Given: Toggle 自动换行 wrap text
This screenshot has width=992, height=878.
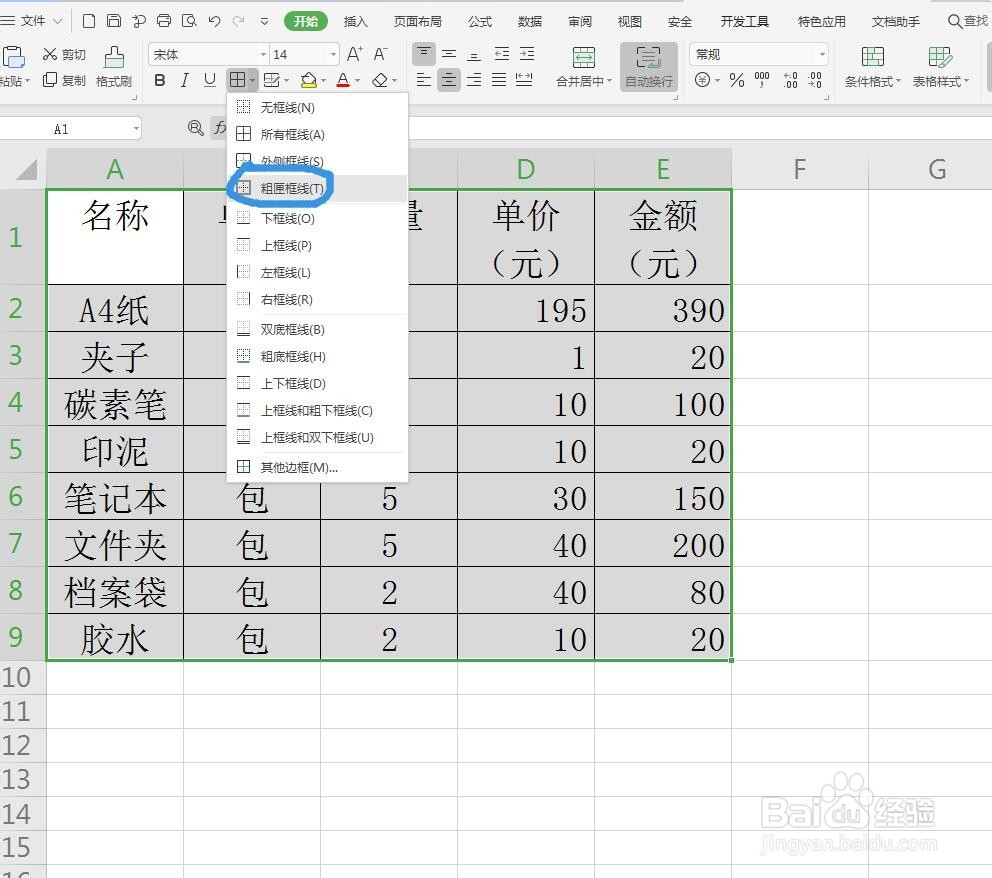Looking at the screenshot, I should click(649, 67).
